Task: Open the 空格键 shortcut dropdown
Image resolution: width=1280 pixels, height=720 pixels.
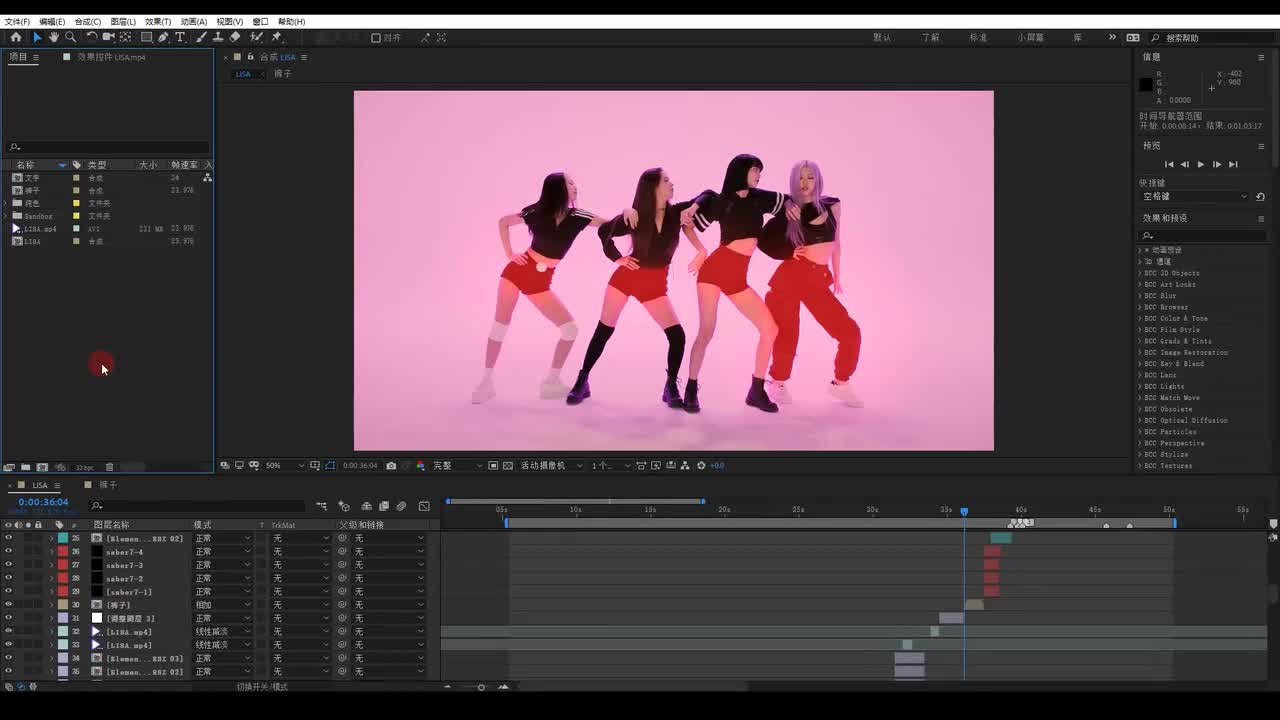Action: [x=1195, y=197]
